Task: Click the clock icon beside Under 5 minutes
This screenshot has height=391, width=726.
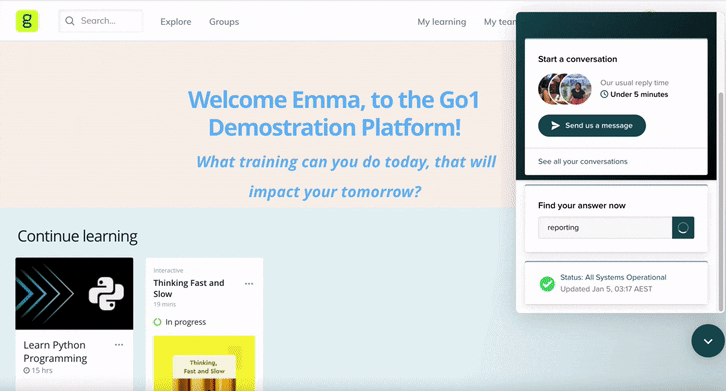Action: (604, 94)
